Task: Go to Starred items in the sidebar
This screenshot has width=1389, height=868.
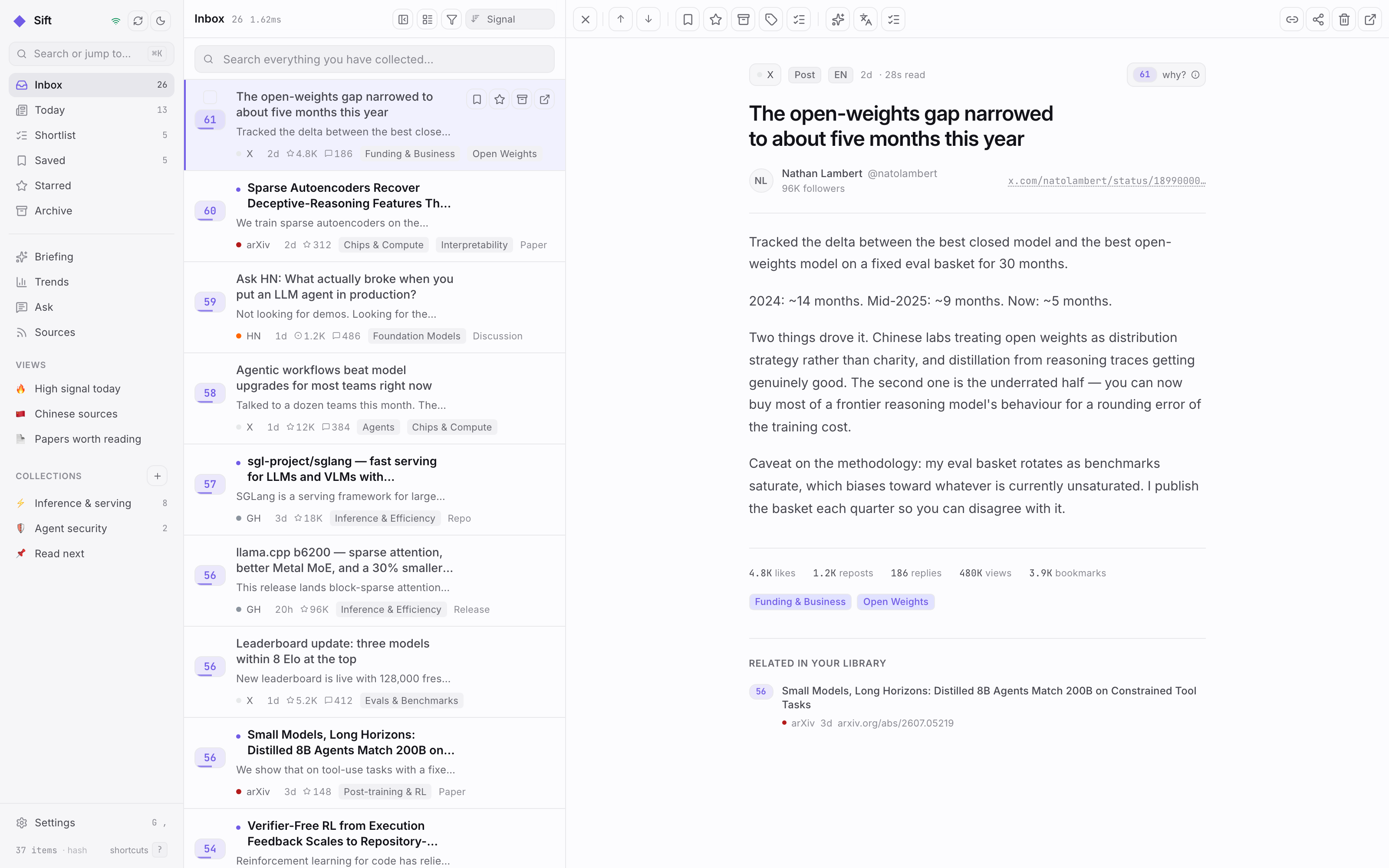Action: point(91,186)
